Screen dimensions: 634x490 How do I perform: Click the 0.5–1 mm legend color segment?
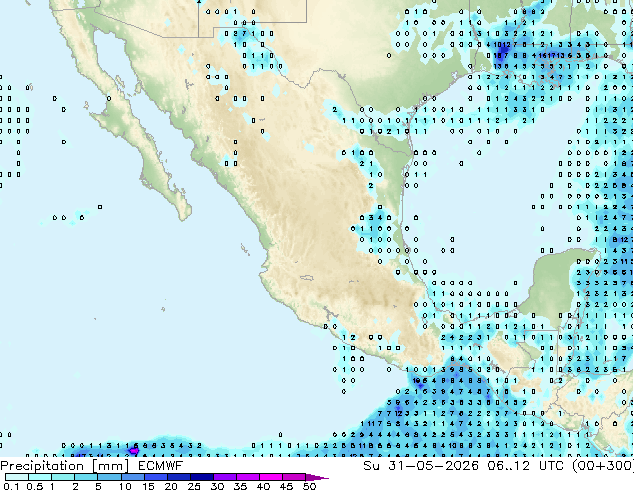pos(40,477)
